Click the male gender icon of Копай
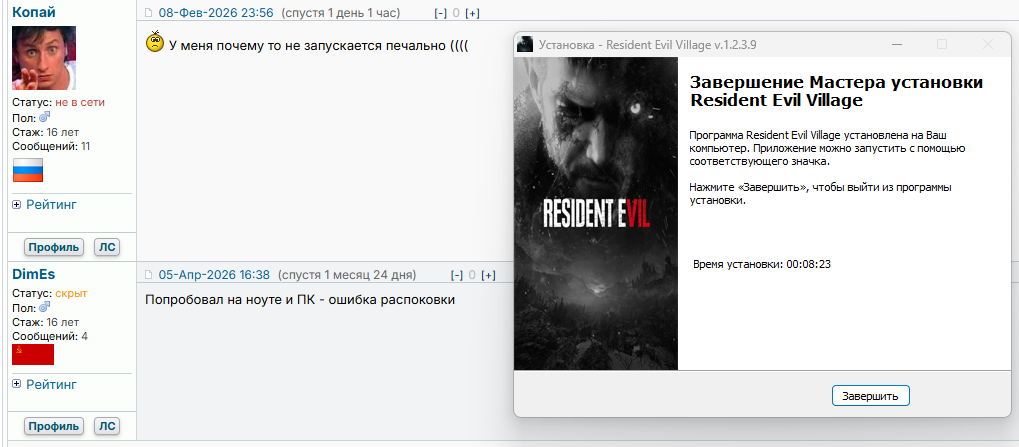 (45, 117)
